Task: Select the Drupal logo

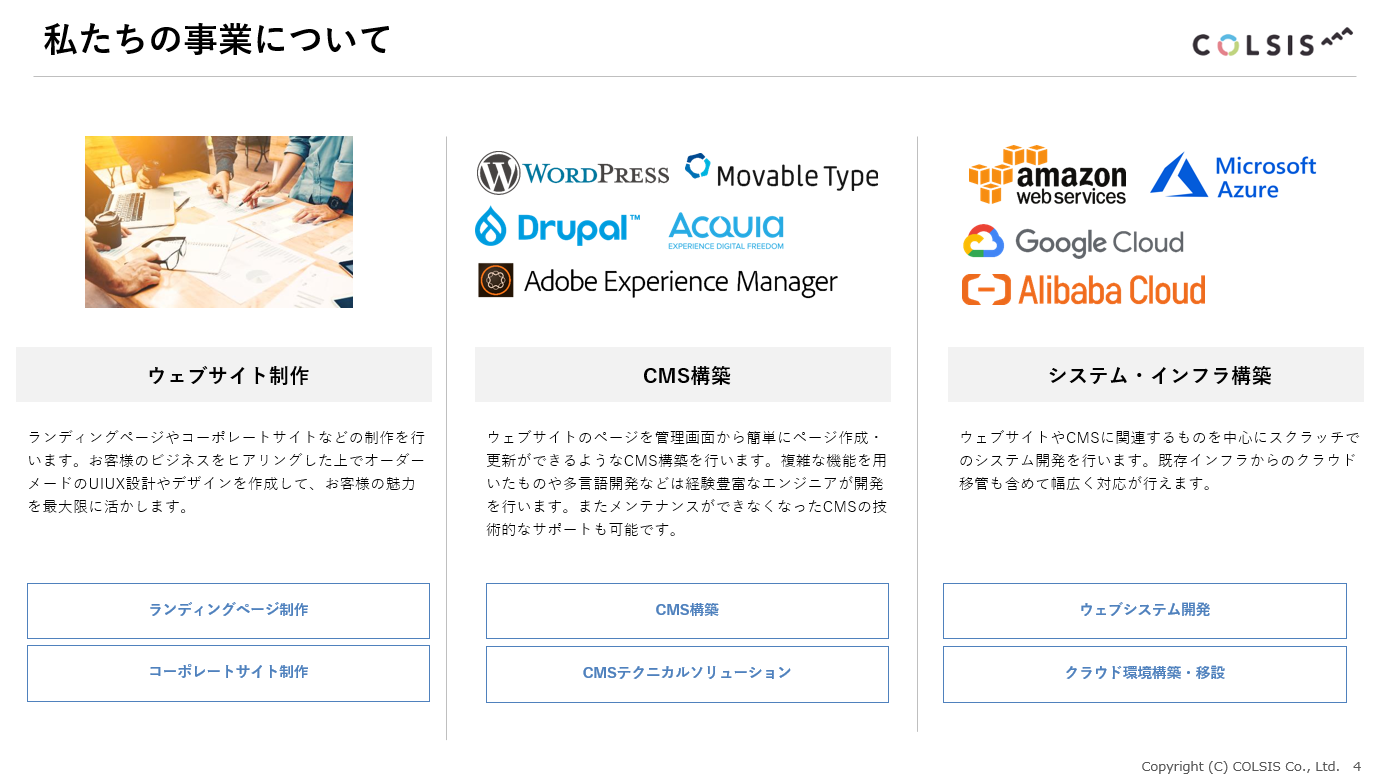Action: [x=557, y=228]
